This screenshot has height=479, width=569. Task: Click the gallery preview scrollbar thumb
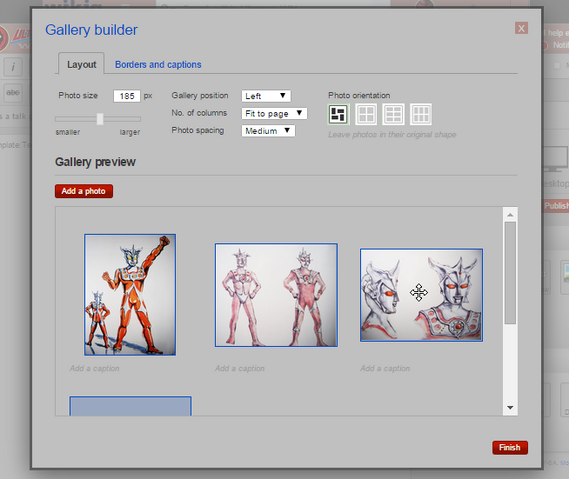510,273
